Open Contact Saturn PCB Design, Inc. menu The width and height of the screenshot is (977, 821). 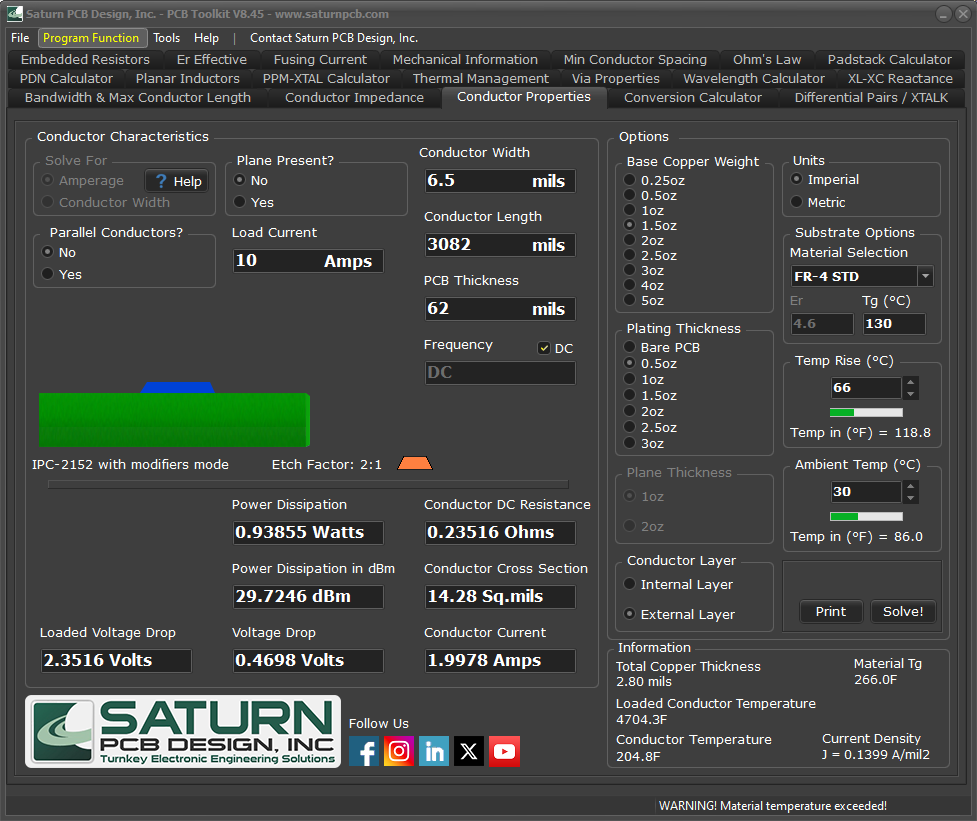(x=334, y=38)
